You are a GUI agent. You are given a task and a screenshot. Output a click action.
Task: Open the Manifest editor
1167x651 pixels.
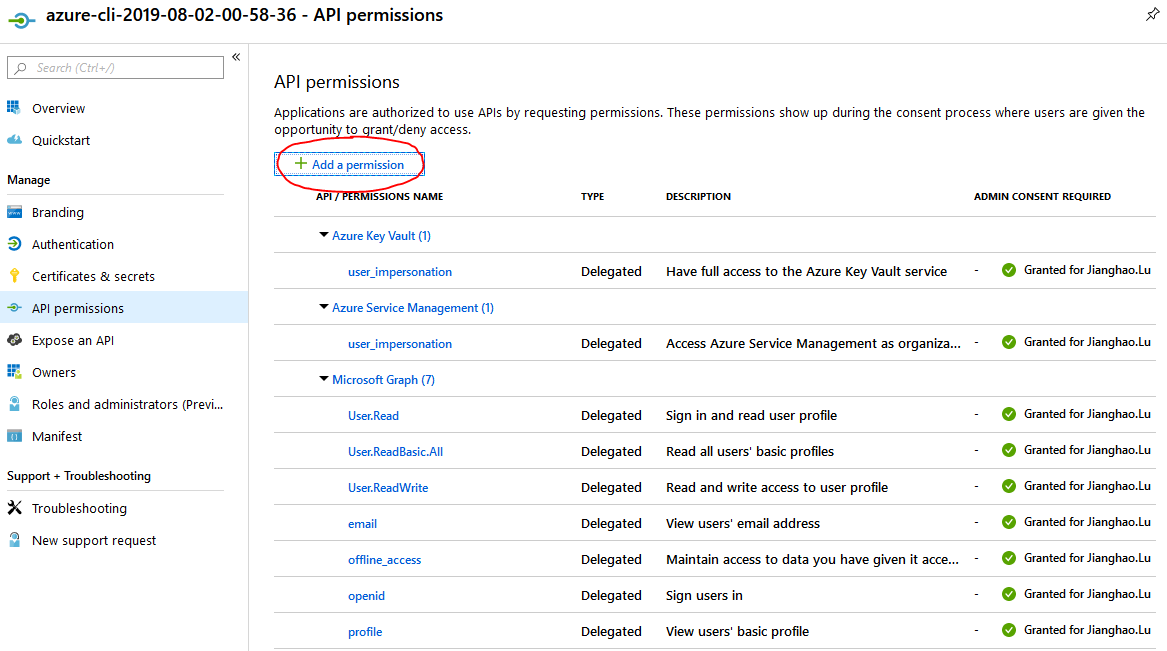[x=57, y=437]
